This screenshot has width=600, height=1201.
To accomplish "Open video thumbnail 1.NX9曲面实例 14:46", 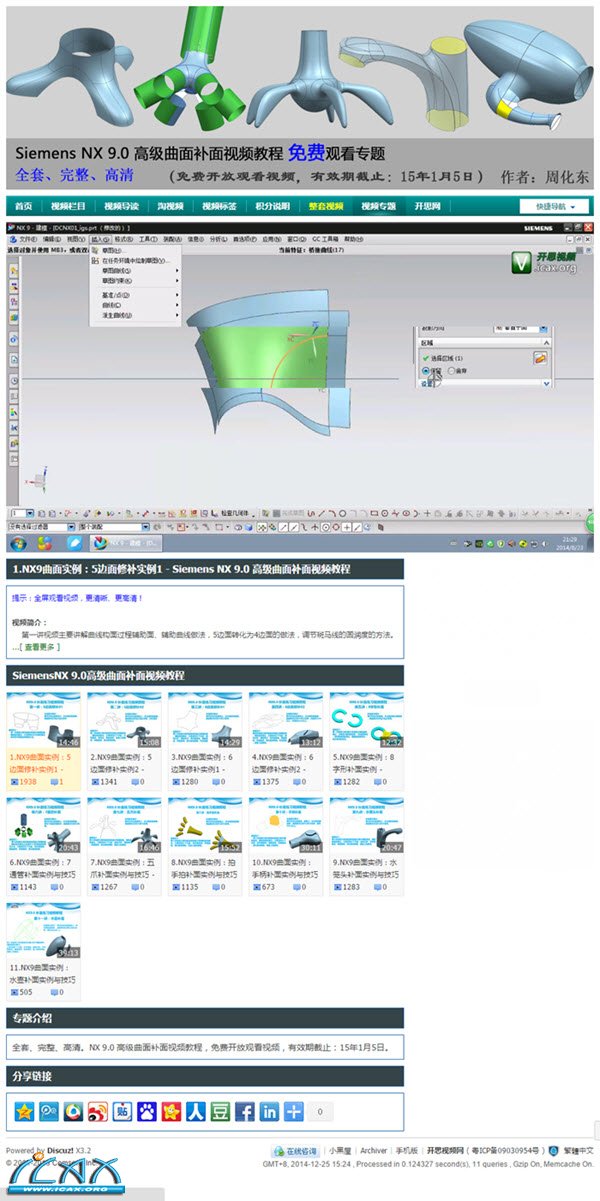I will pos(43,720).
